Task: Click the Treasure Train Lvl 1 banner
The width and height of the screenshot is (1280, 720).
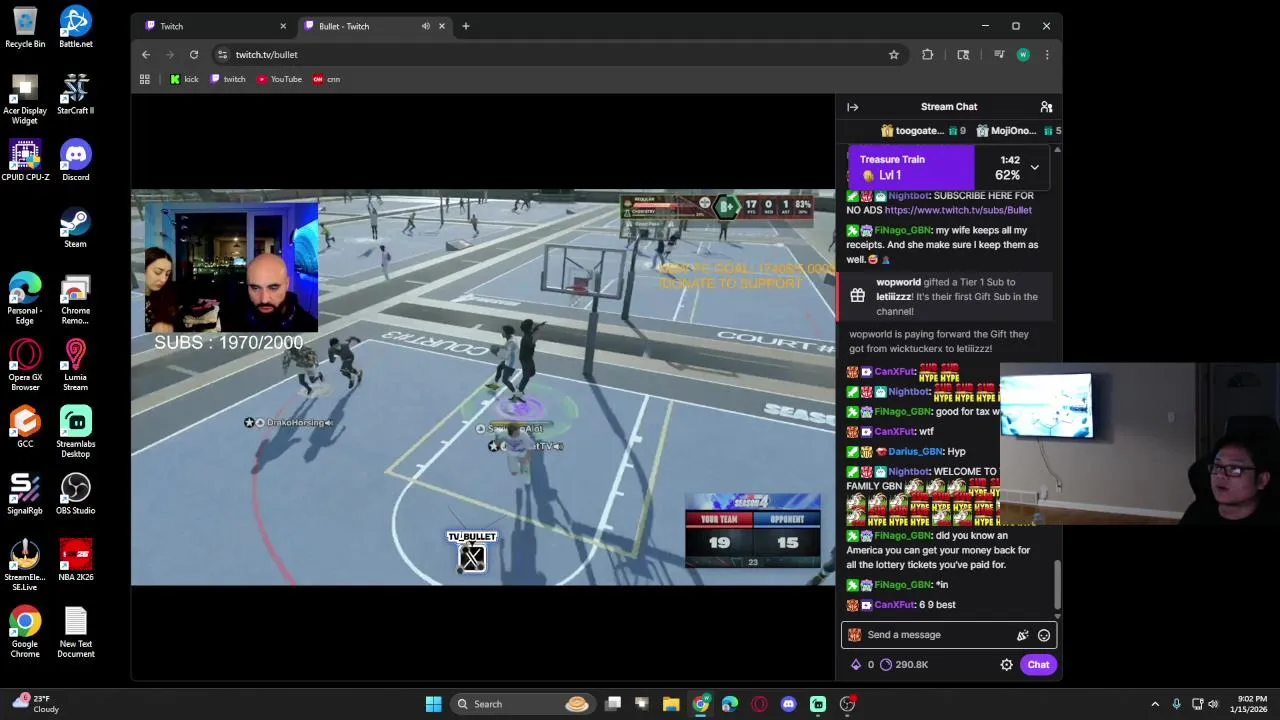Action: click(x=910, y=167)
